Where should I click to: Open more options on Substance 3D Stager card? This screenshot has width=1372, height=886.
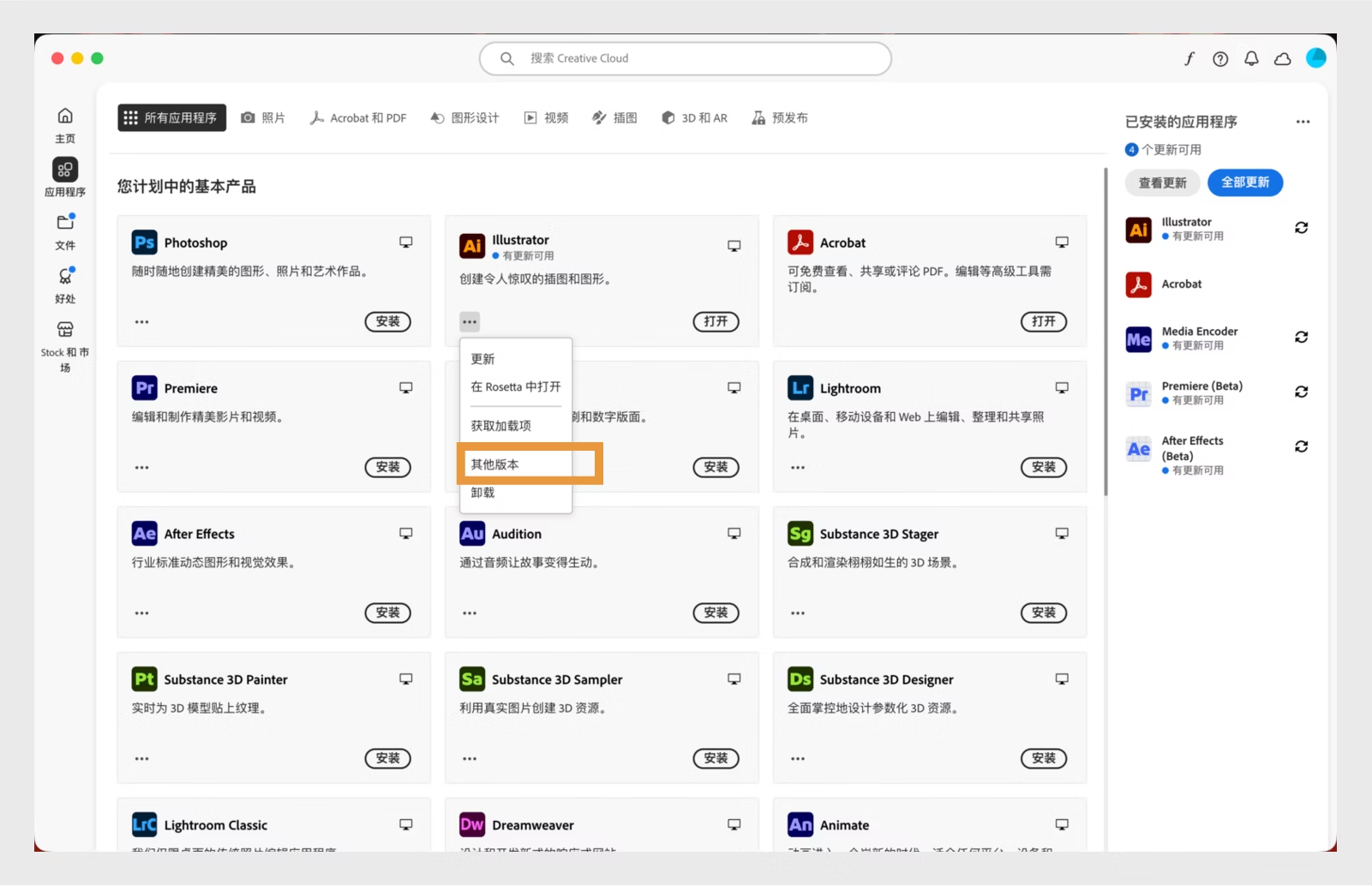pyautogui.click(x=798, y=614)
